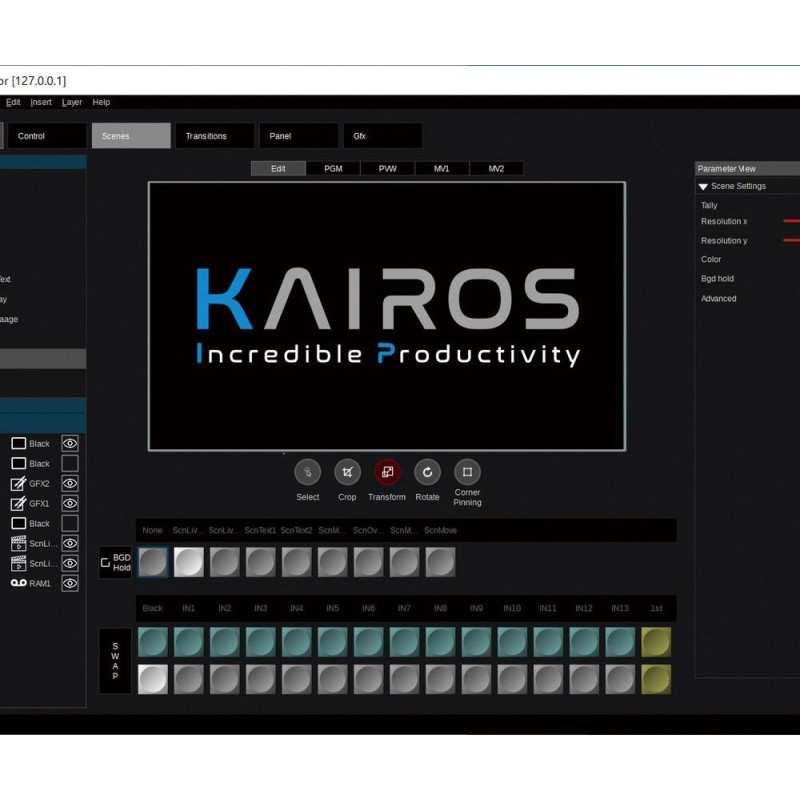Show the PGM view
Screen dimensions: 800x800
coord(333,168)
